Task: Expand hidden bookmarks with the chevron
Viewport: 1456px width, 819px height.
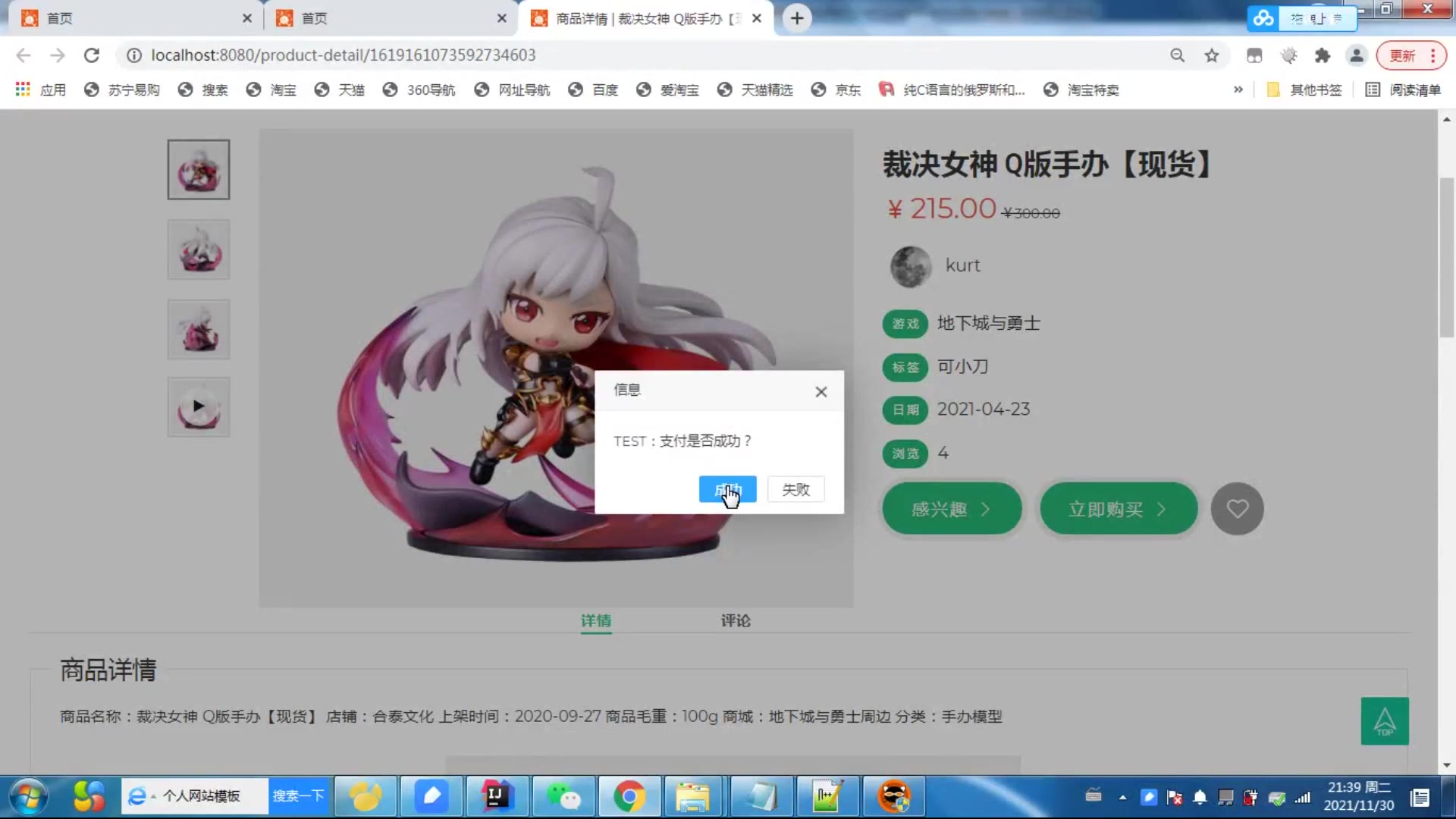Action: pyautogui.click(x=1238, y=89)
